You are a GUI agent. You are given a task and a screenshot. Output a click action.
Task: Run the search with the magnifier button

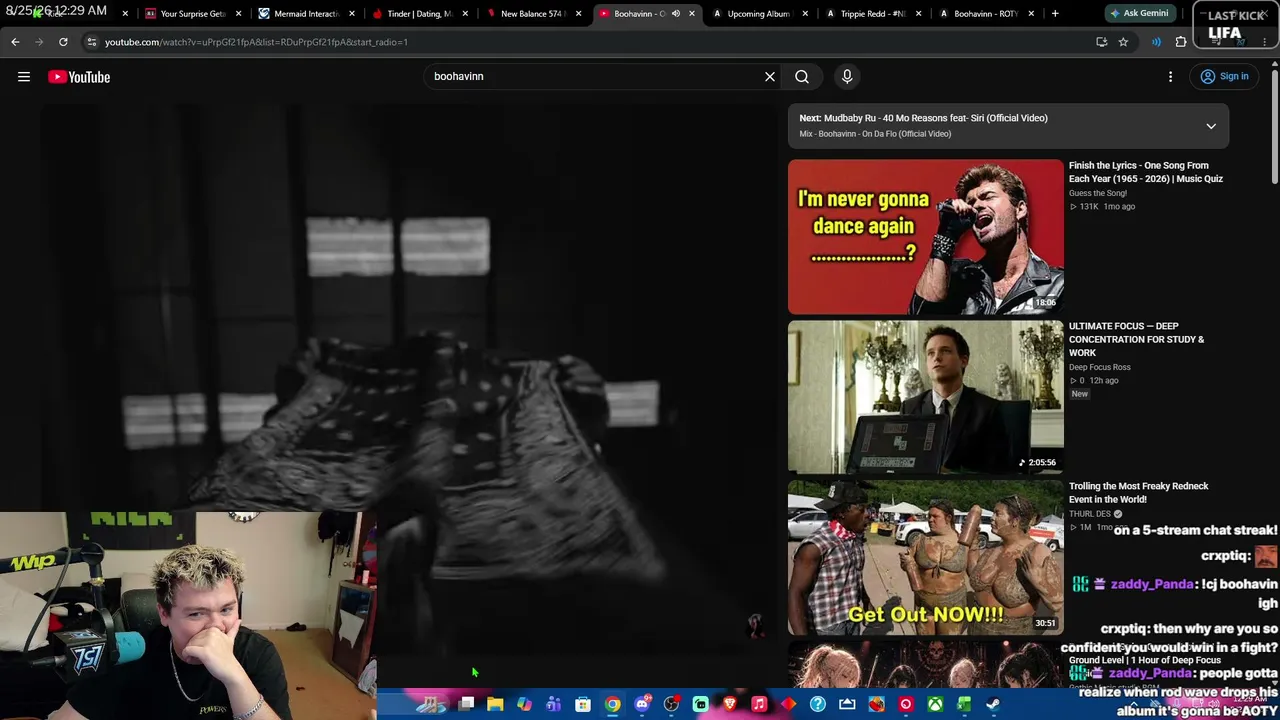click(x=802, y=77)
